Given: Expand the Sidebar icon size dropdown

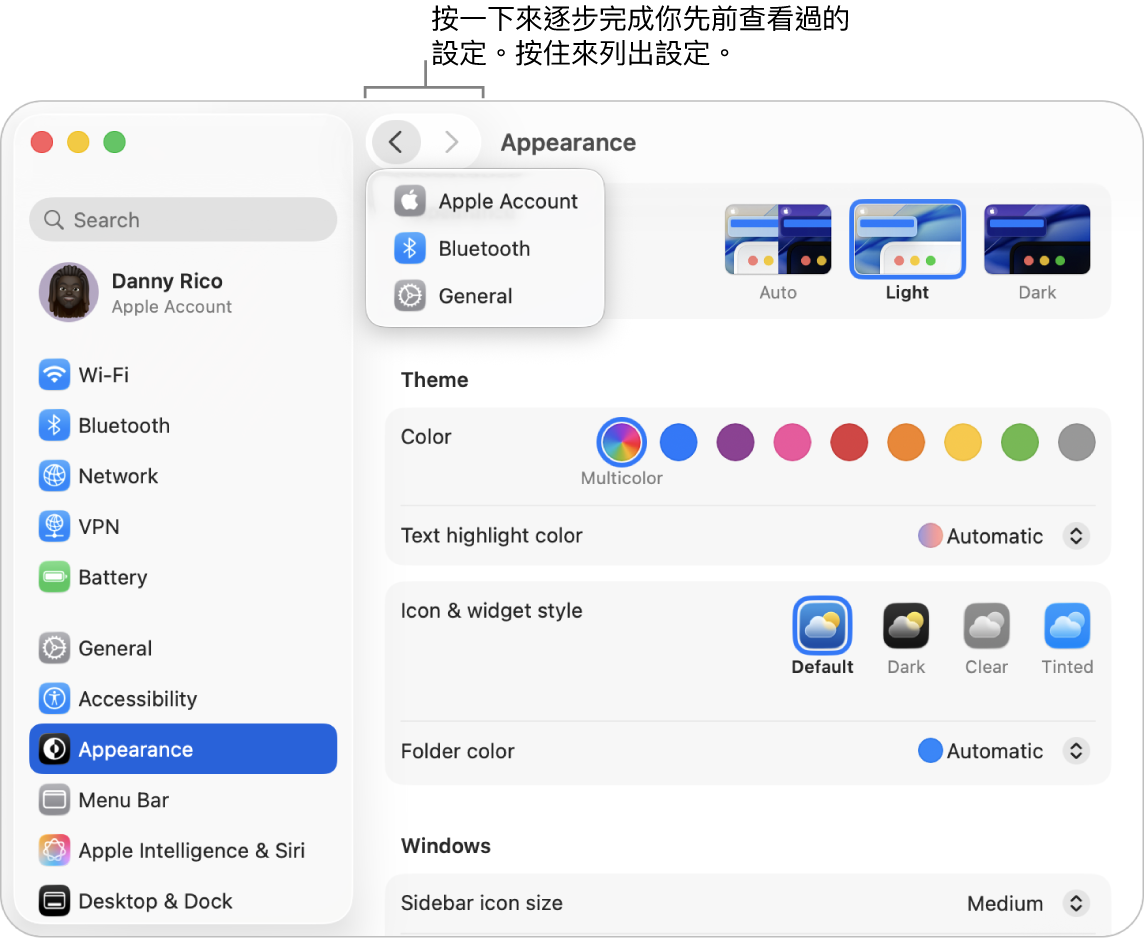Looking at the screenshot, I should point(1076,904).
